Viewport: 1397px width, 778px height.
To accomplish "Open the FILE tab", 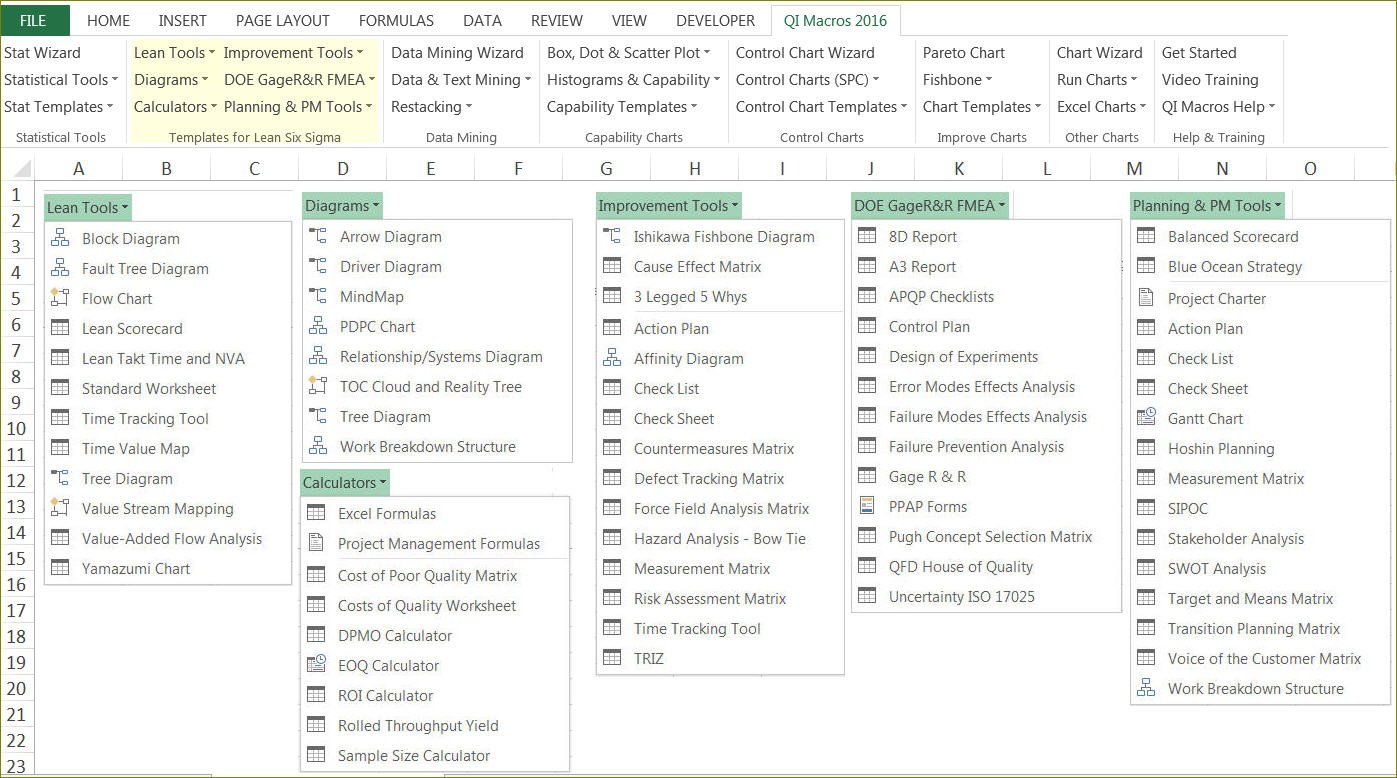I will point(34,20).
